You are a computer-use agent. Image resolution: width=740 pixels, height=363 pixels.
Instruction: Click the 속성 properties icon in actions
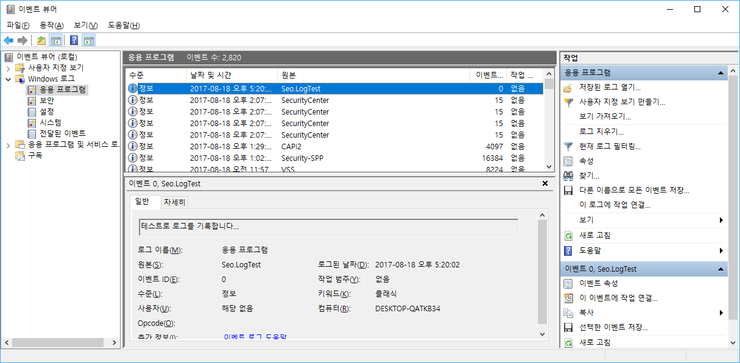[x=569, y=161]
